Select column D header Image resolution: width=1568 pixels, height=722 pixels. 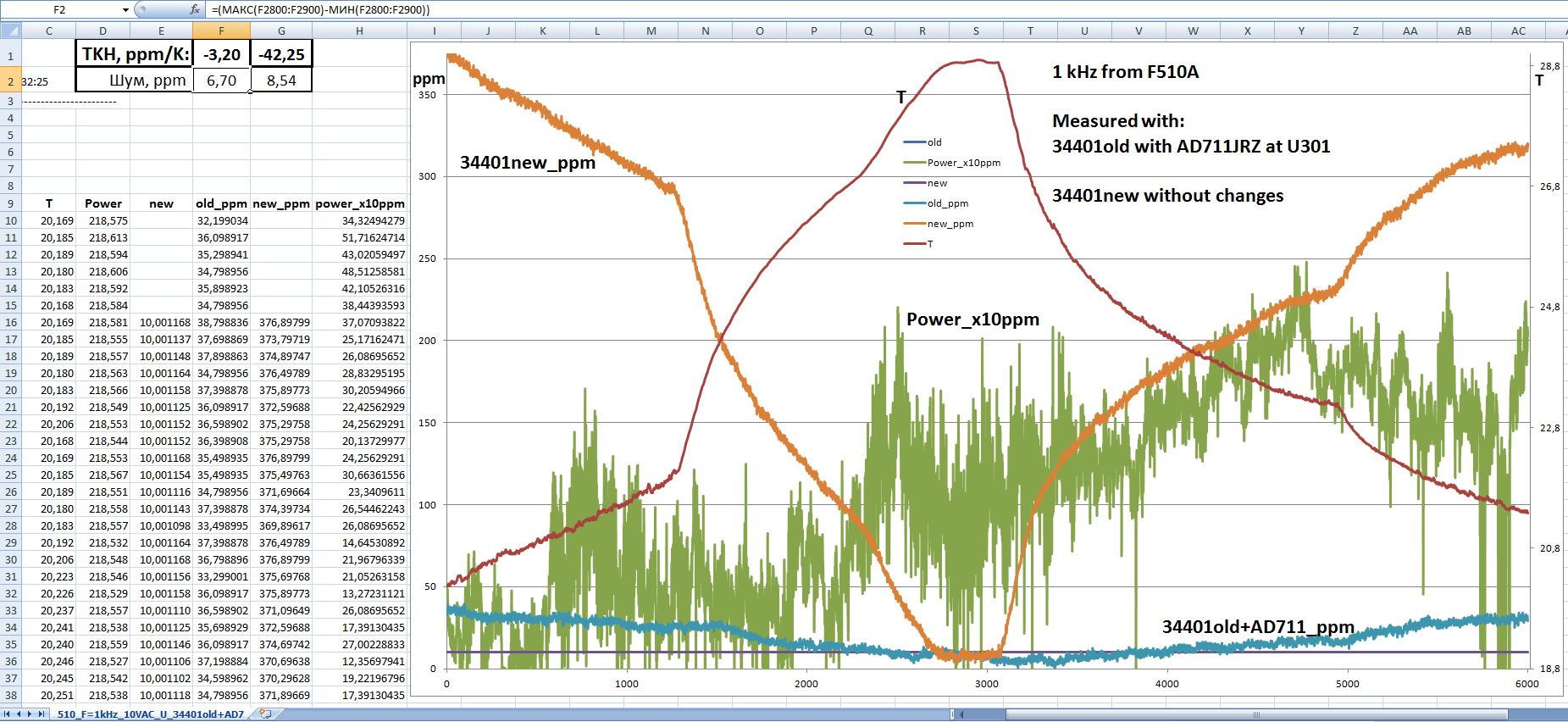click(103, 31)
